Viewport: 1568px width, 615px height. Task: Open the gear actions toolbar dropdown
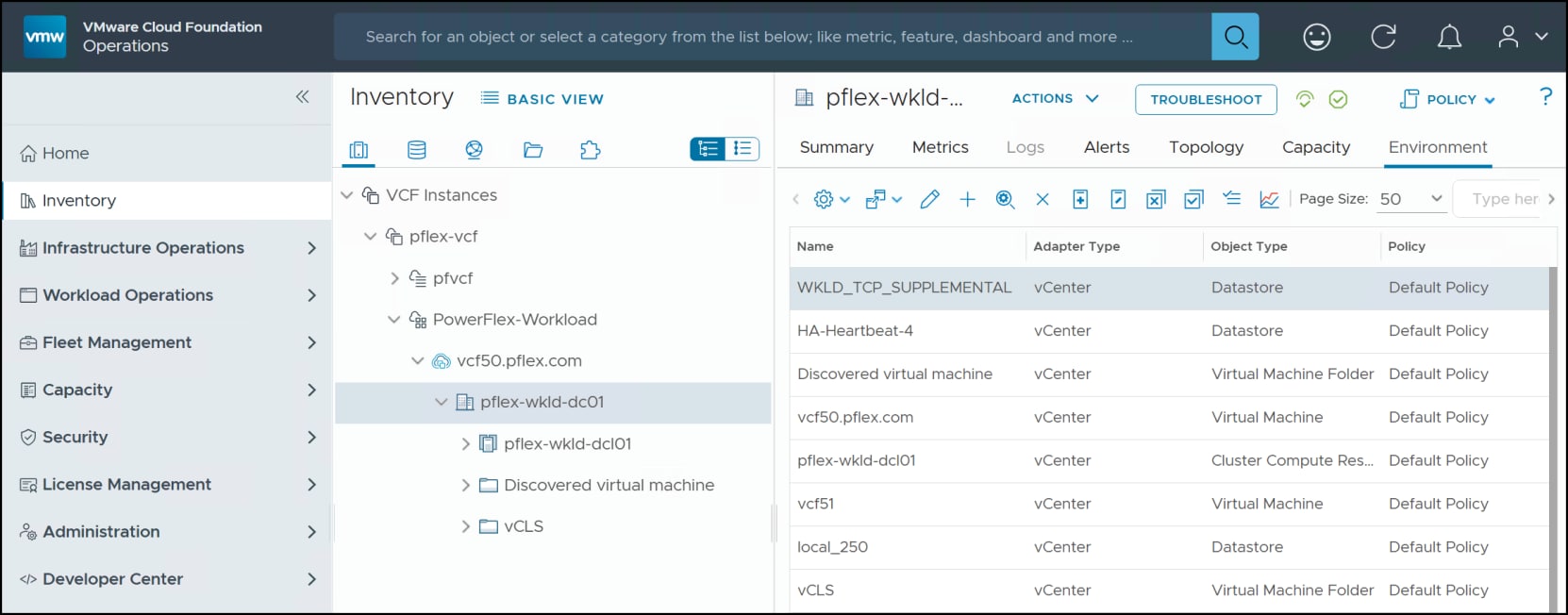coord(831,199)
